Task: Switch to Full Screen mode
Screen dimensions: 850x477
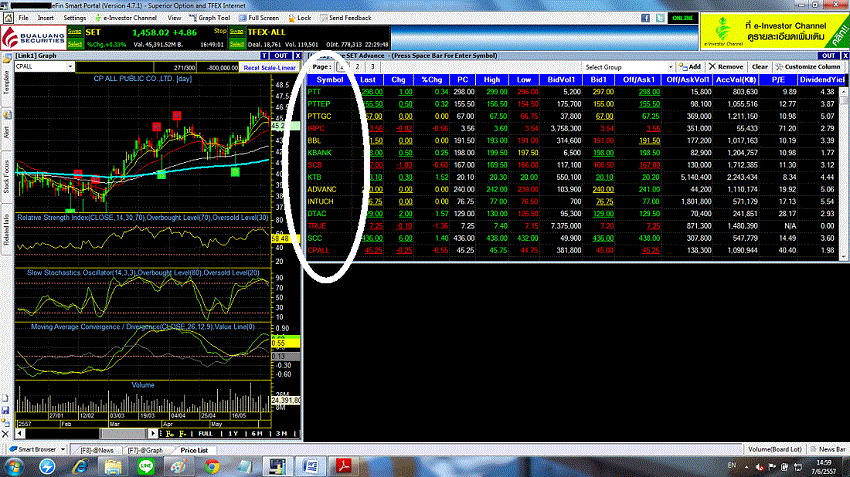Action: (259, 18)
